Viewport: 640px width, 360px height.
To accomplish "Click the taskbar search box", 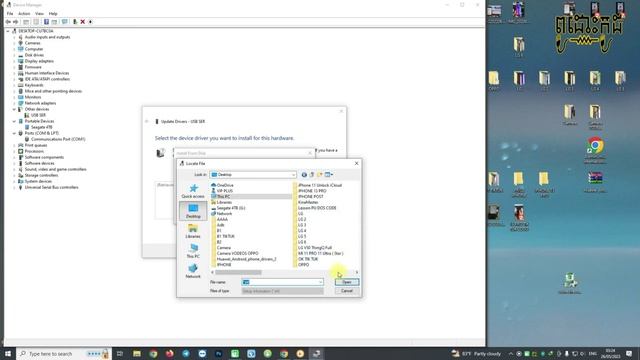I will pyautogui.click(x=63, y=353).
